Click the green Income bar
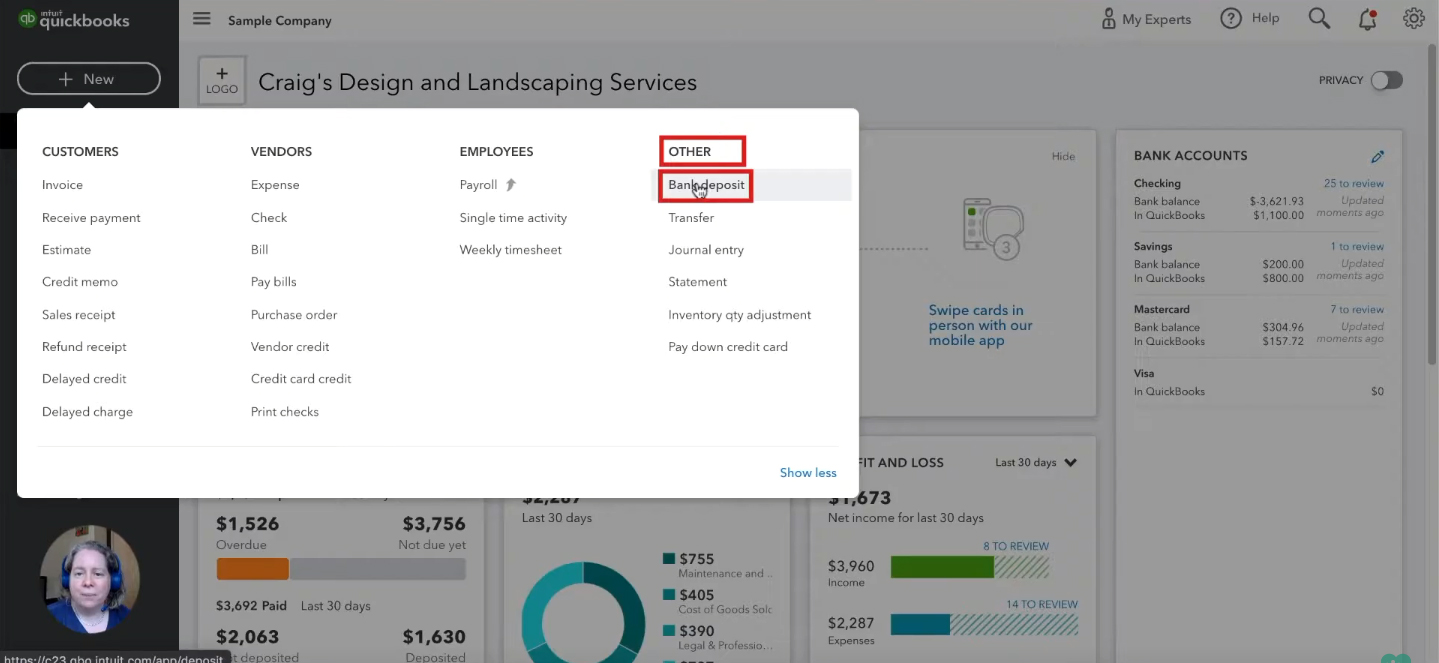1439x663 pixels. pos(942,567)
